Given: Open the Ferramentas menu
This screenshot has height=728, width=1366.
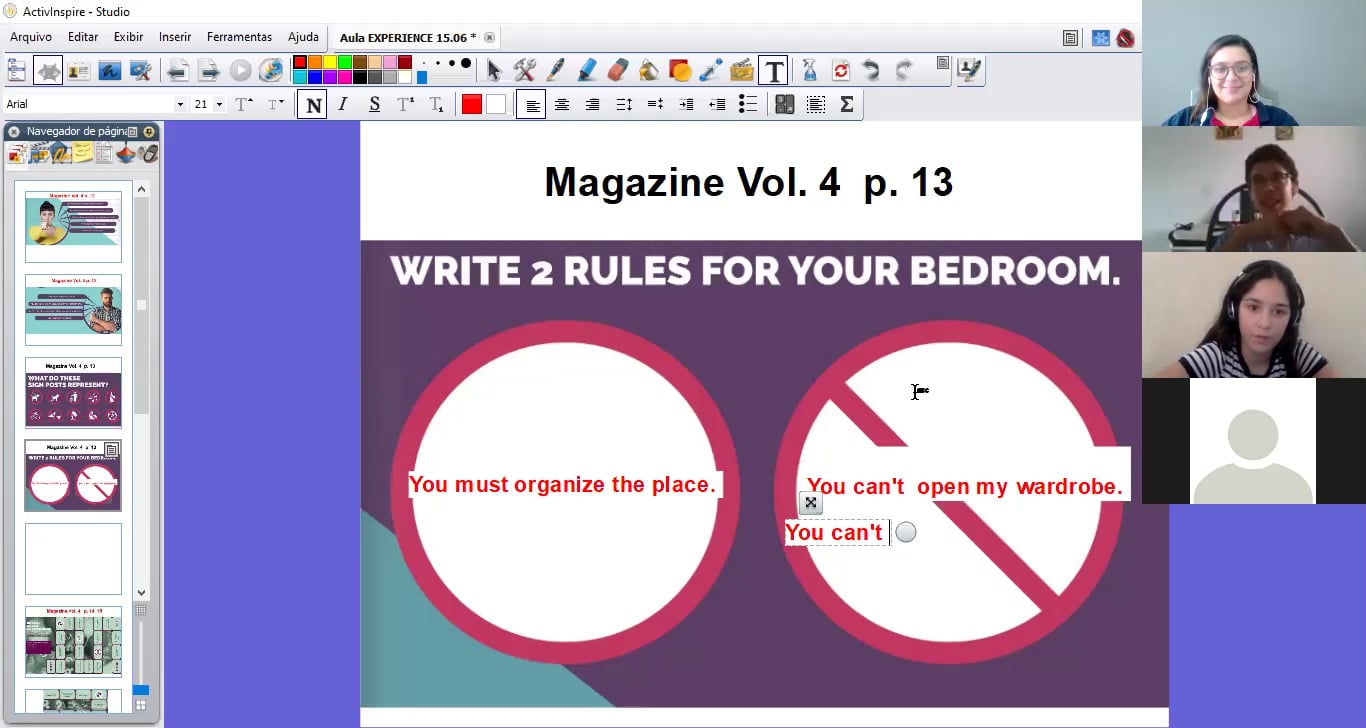Looking at the screenshot, I should (x=239, y=37).
